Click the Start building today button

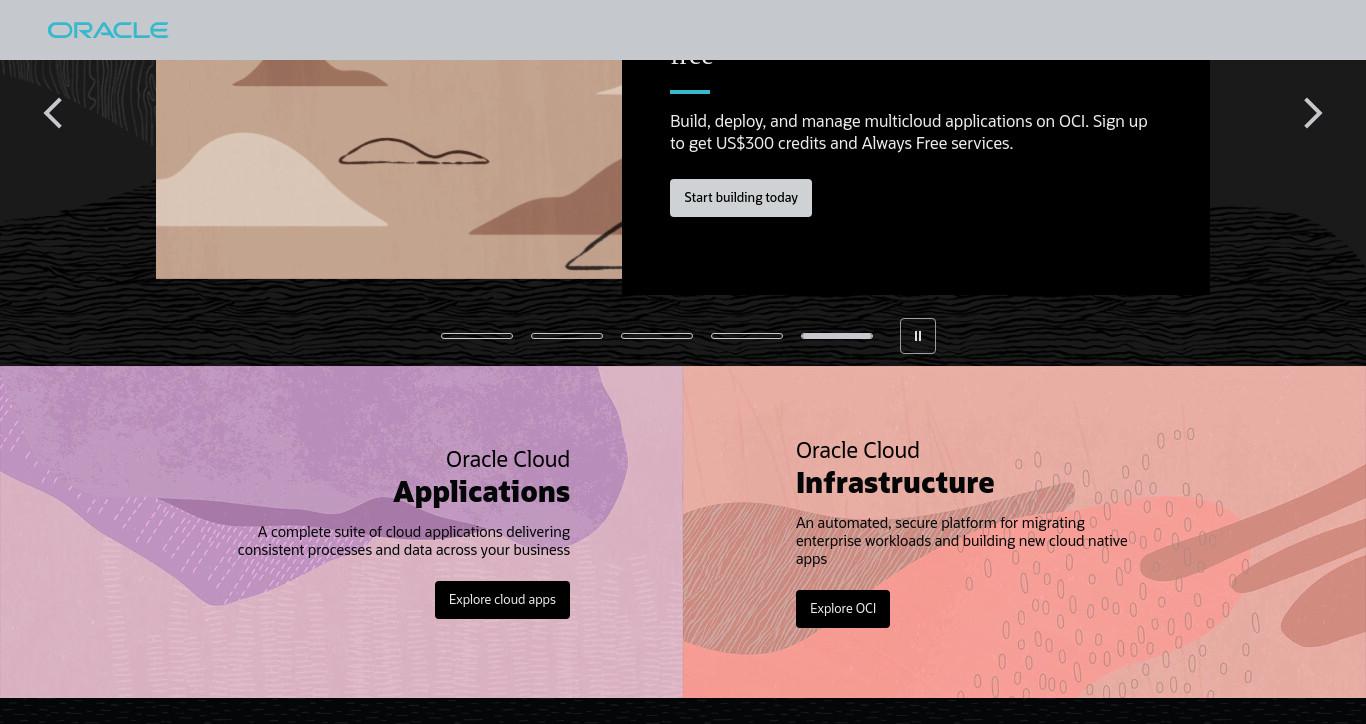click(x=741, y=198)
